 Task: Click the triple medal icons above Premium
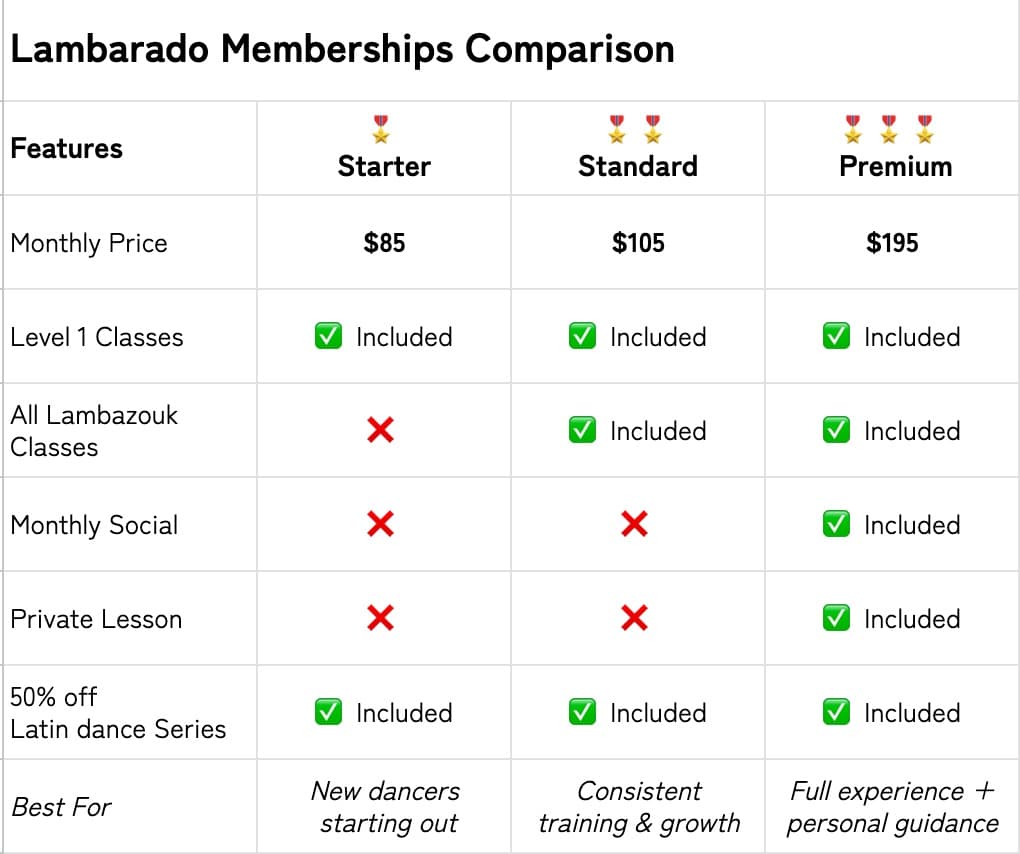pos(889,129)
